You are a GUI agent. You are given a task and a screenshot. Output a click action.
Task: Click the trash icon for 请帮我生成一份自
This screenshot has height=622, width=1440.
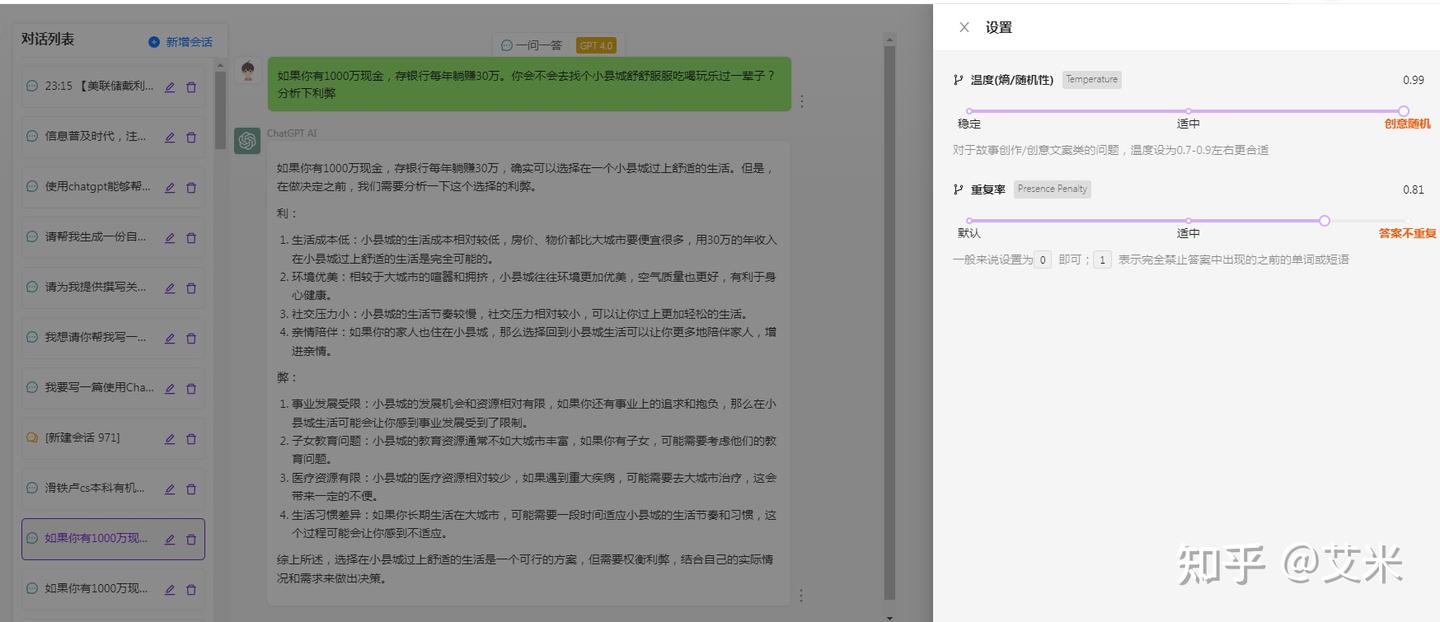(191, 238)
